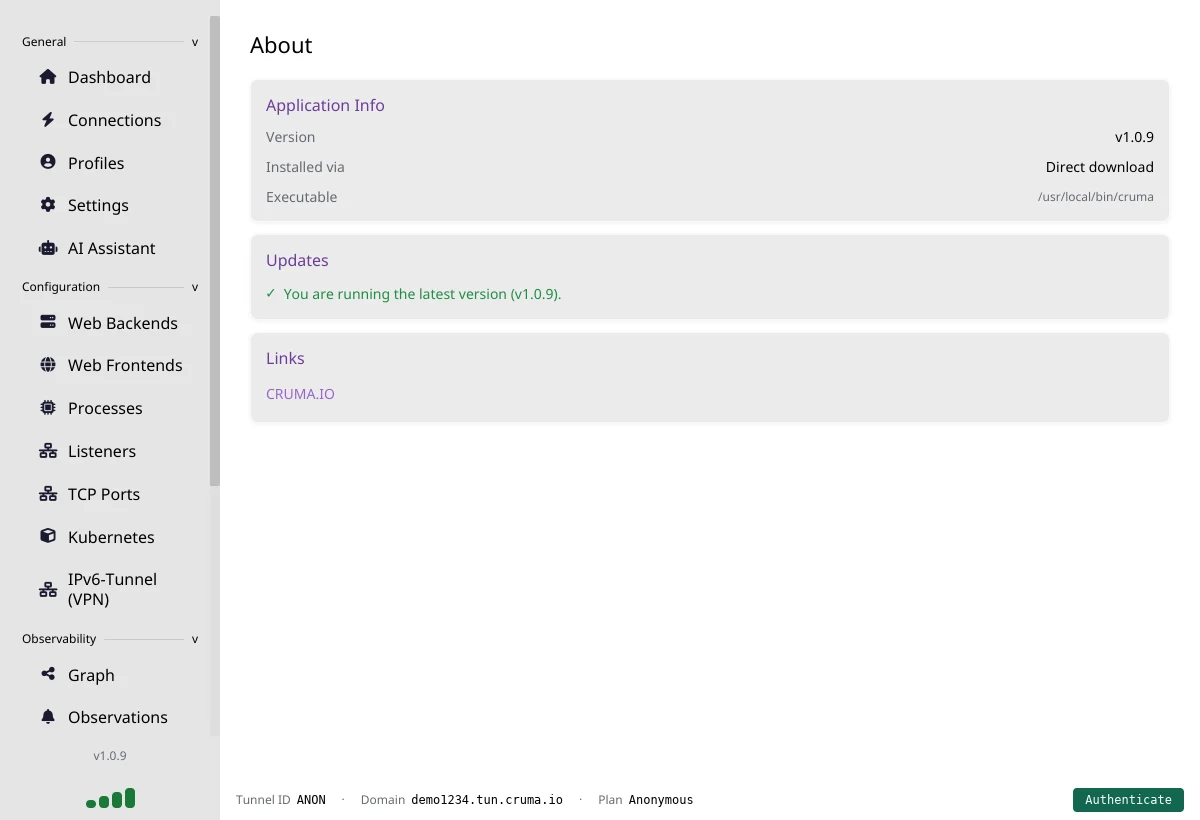Click the Authenticate button
This screenshot has width=1200, height=820.
coord(1128,799)
